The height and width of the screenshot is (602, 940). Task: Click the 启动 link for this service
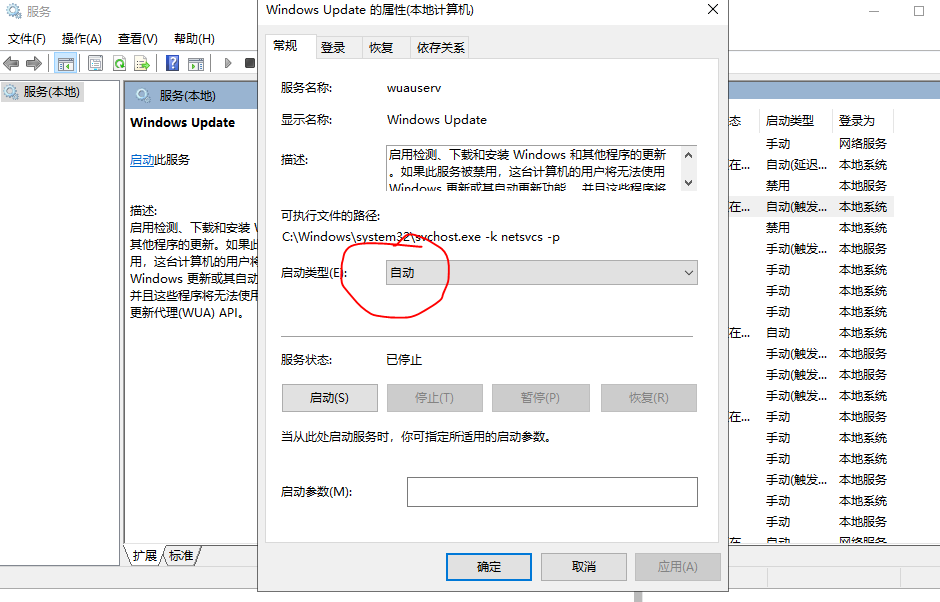click(142, 160)
